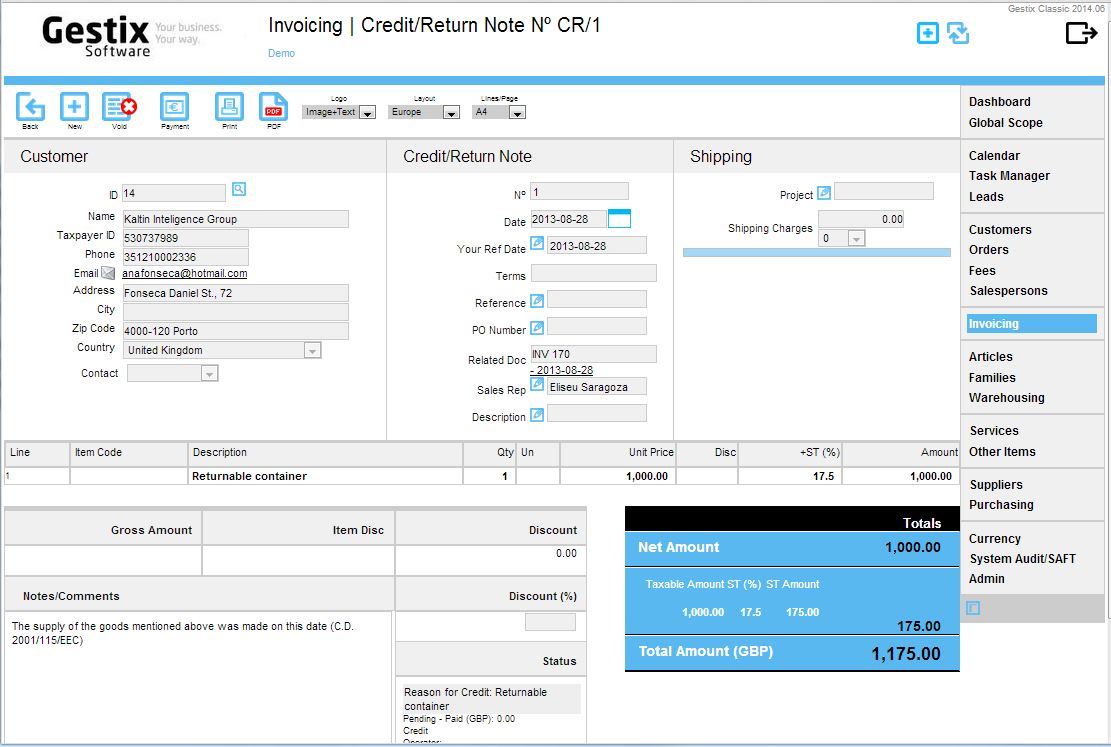Open the Country United Kingdom dropdown

click(312, 350)
